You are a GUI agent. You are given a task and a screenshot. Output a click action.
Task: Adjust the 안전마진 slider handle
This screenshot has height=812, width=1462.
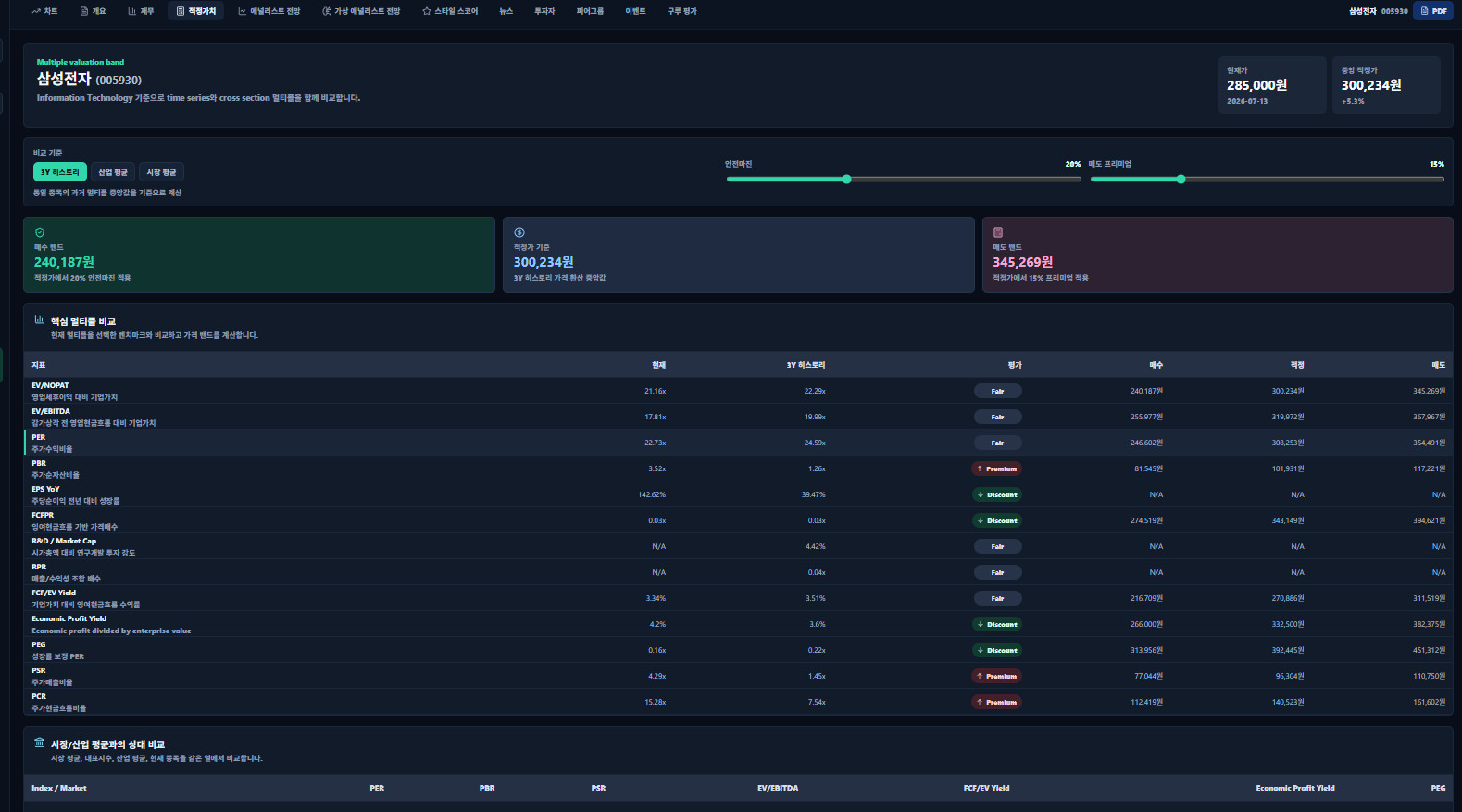[x=846, y=180]
